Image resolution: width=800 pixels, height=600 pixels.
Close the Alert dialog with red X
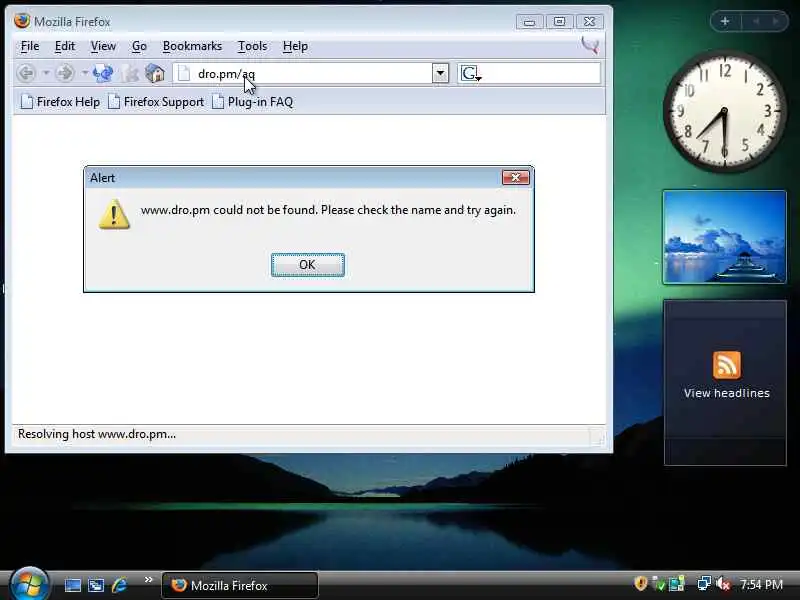click(516, 178)
